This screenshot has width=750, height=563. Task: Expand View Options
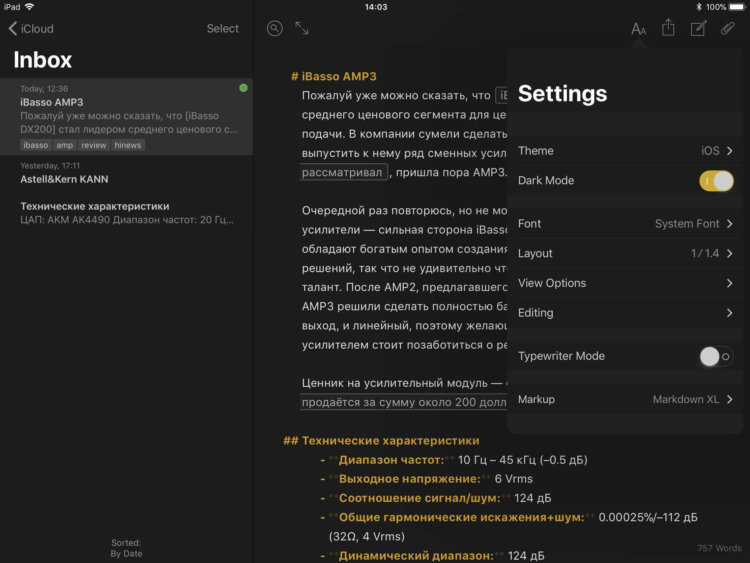click(x=625, y=283)
